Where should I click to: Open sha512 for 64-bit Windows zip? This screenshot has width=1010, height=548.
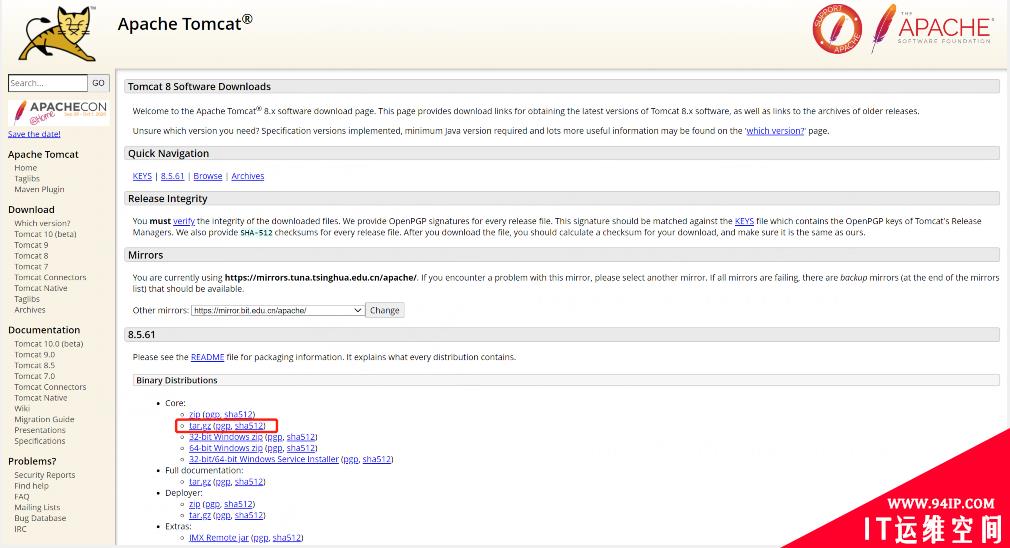pos(301,448)
